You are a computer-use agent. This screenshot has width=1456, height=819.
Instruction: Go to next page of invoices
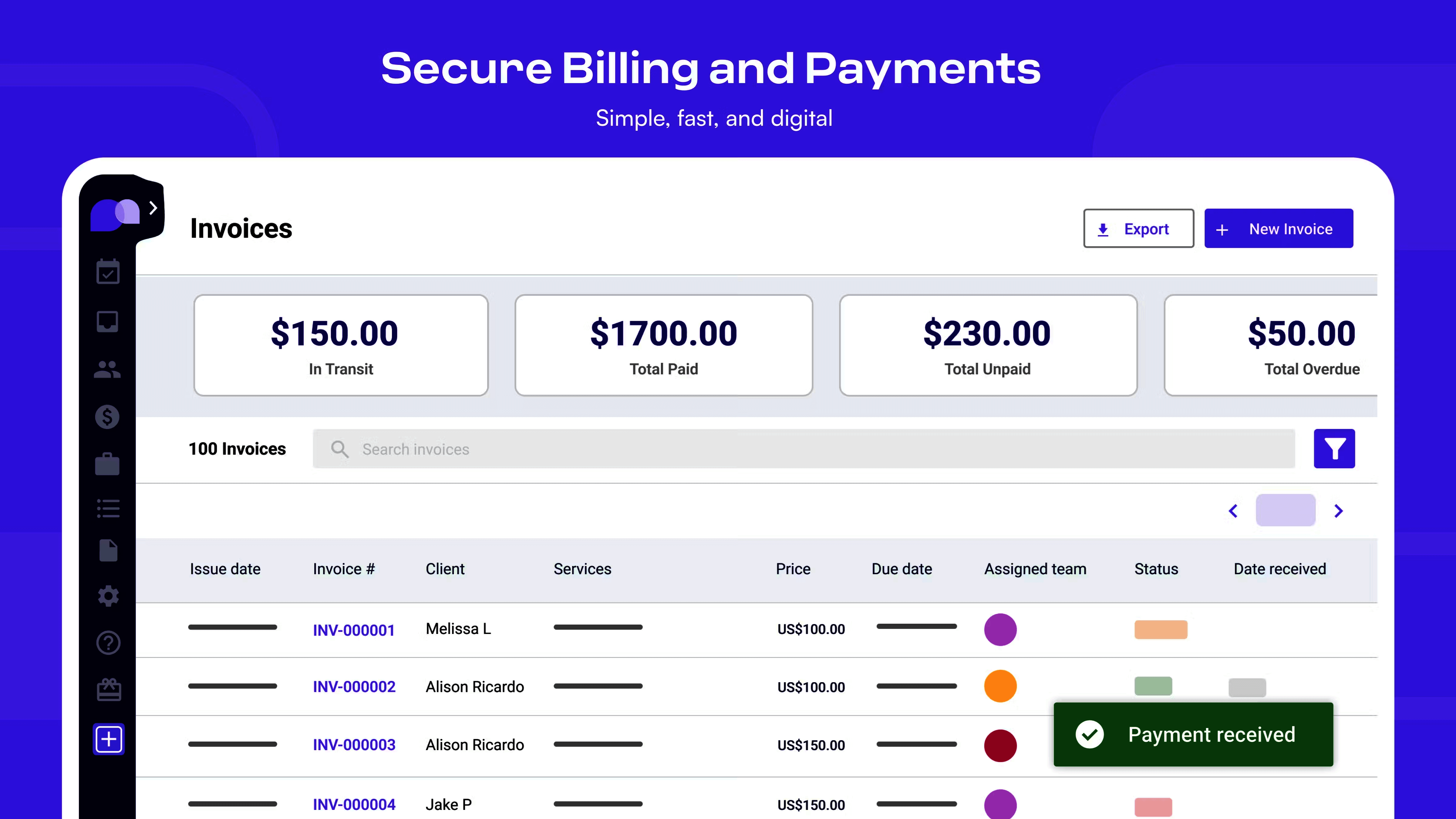[1338, 511]
